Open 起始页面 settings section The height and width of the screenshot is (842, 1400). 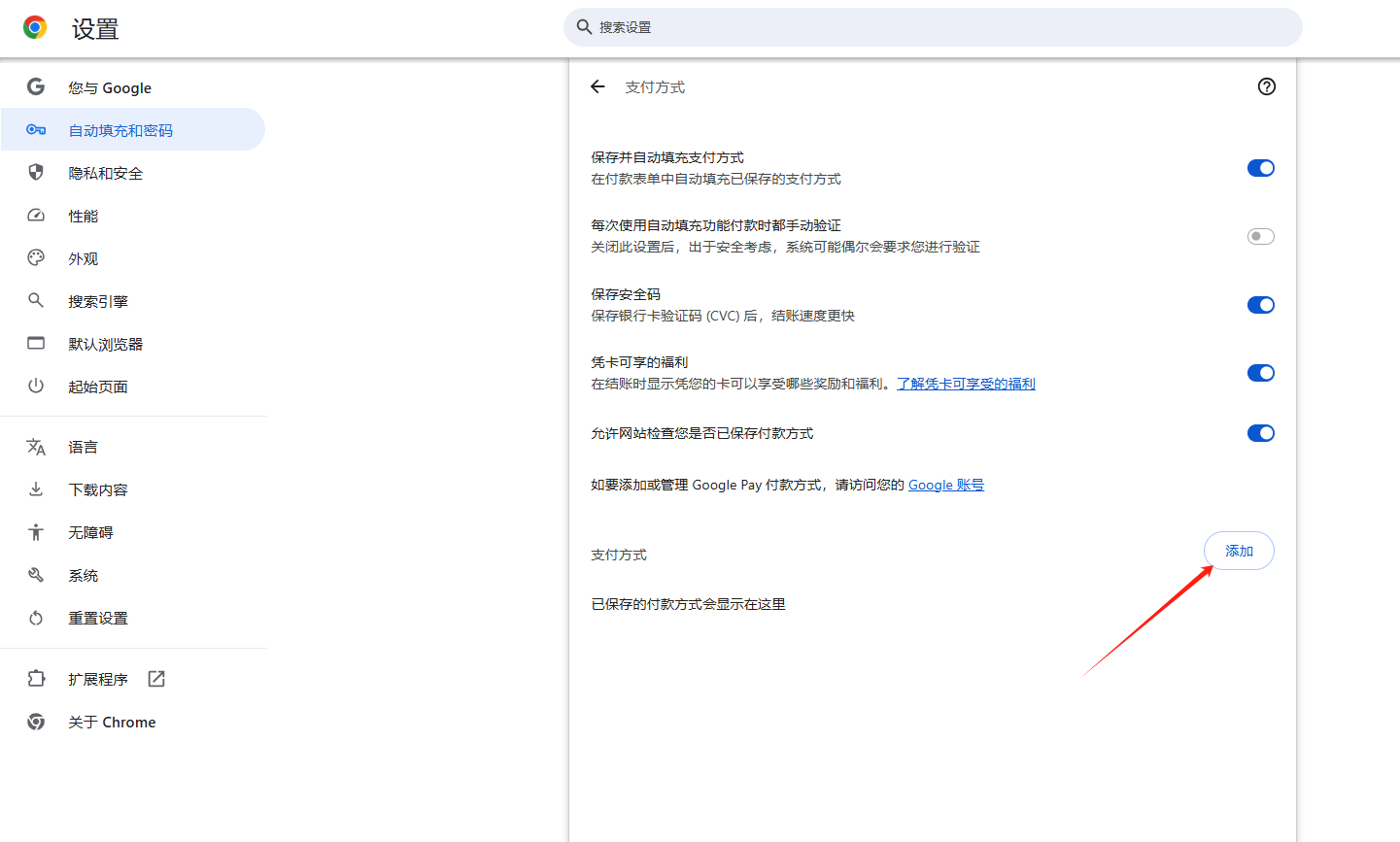click(x=133, y=387)
